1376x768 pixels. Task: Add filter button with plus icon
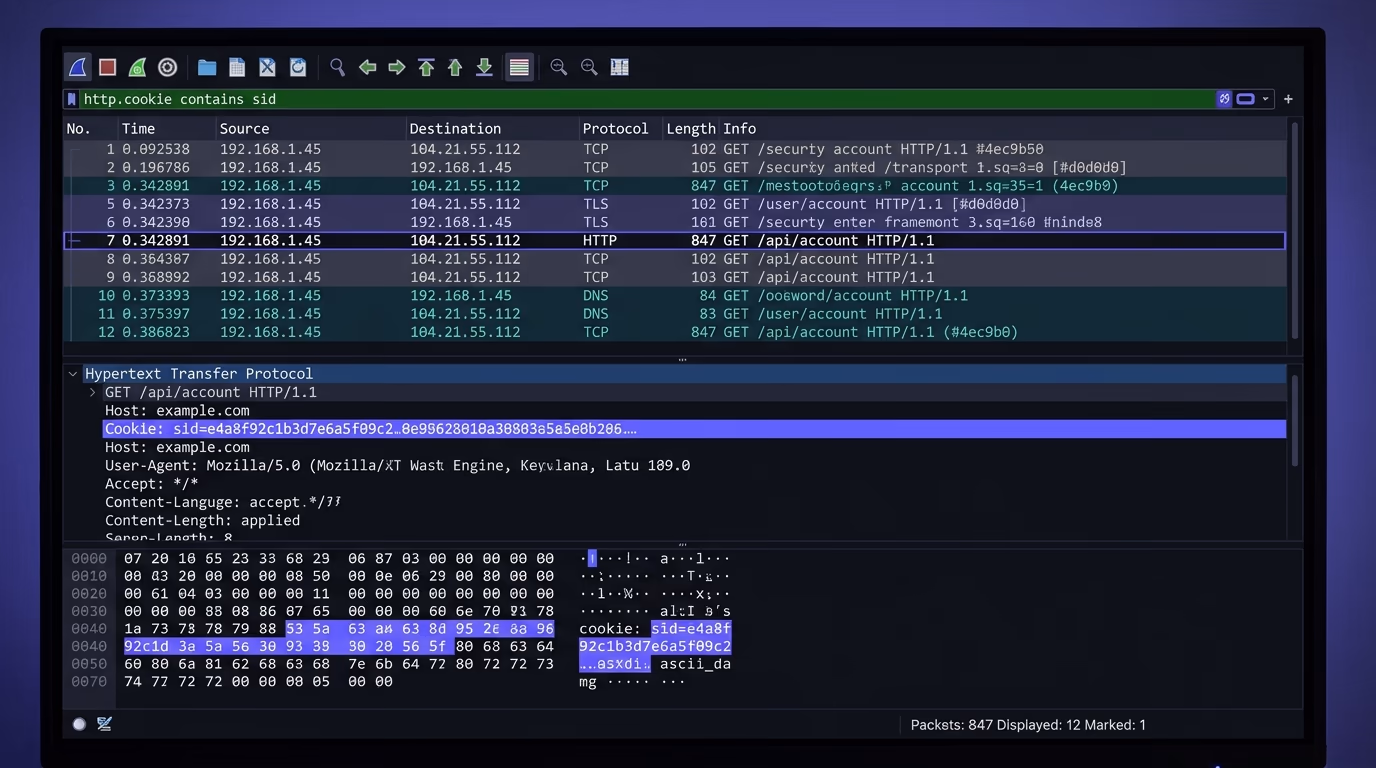pos(1288,99)
